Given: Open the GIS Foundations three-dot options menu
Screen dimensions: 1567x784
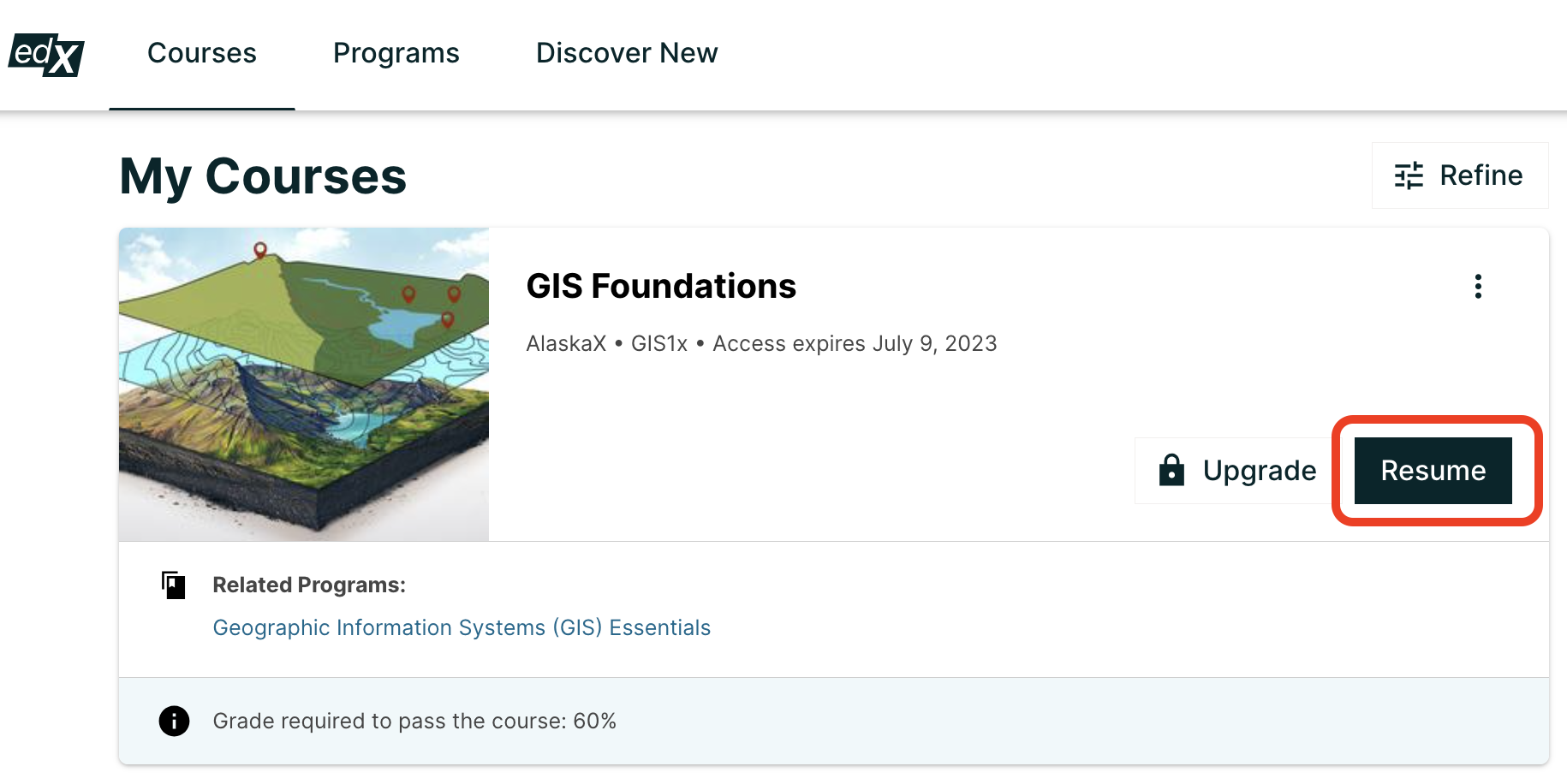Looking at the screenshot, I should pyautogui.click(x=1478, y=287).
